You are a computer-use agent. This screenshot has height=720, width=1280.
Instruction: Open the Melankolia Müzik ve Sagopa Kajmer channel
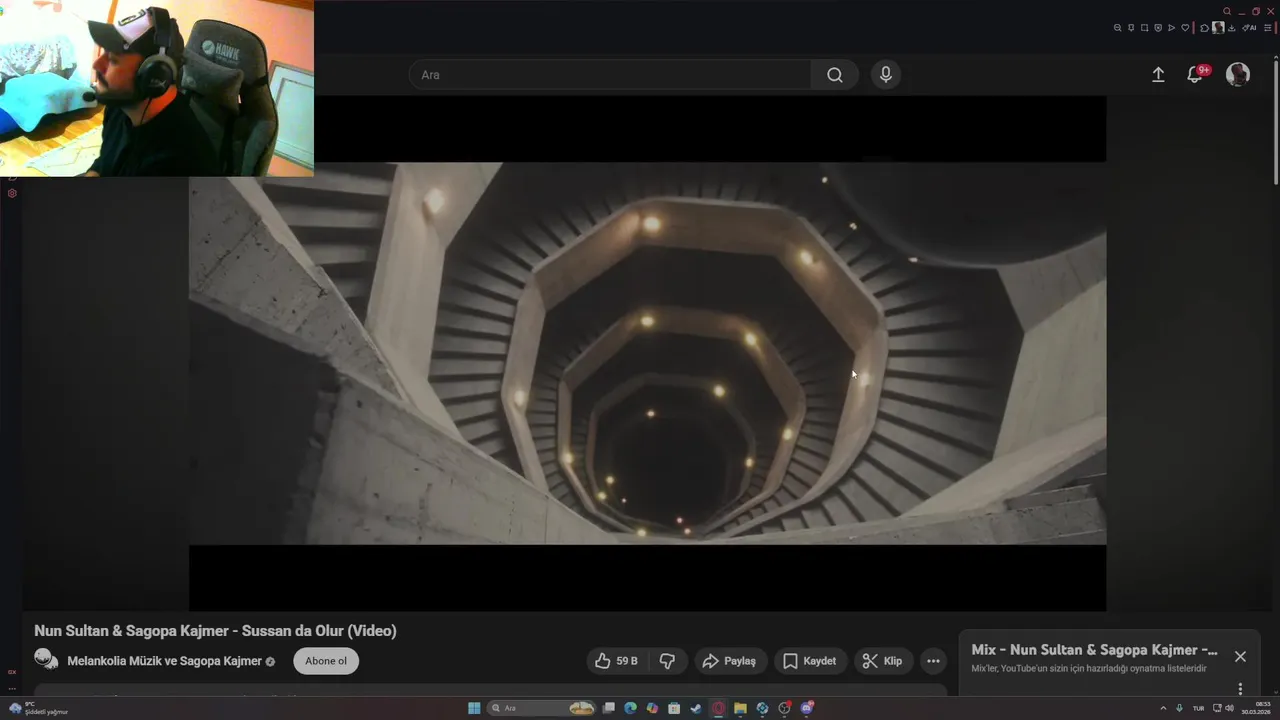(x=164, y=661)
